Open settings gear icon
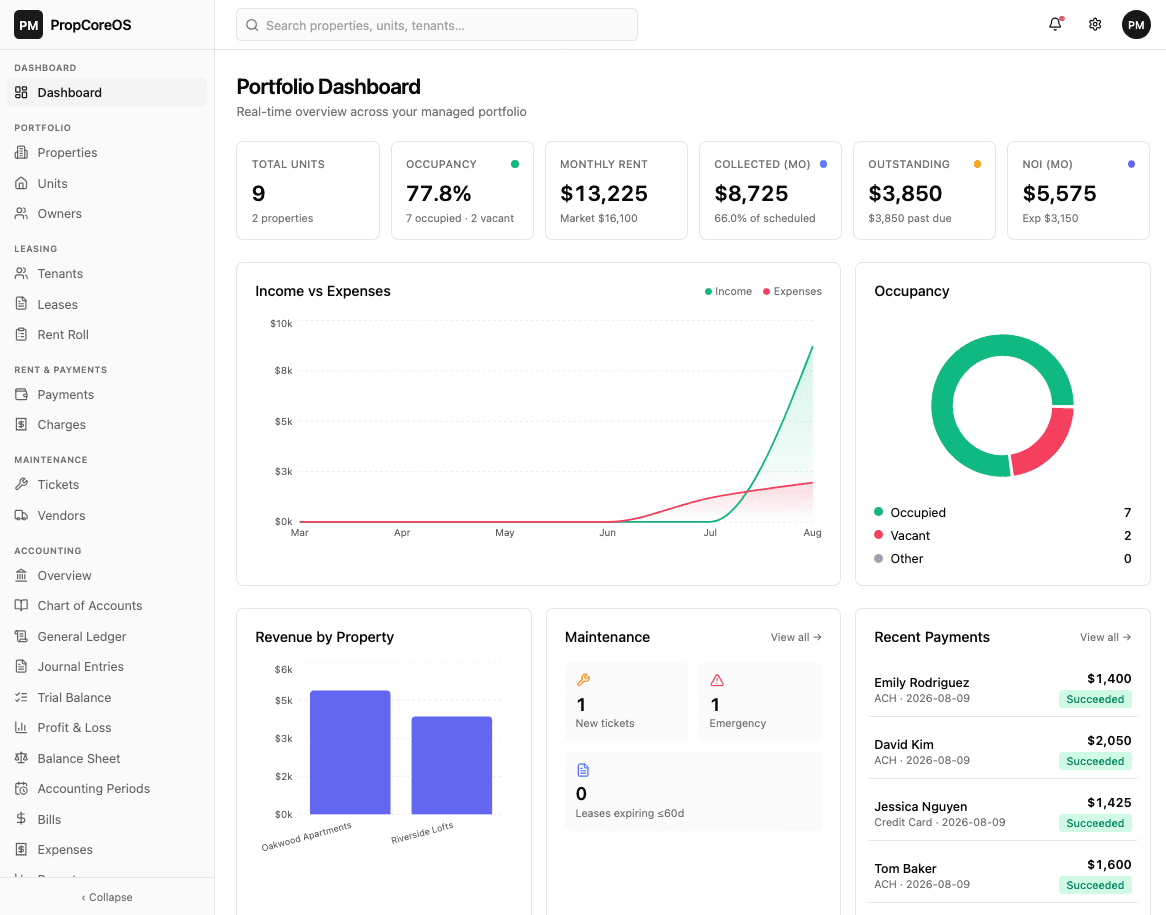Screen dimensions: 1166x915 1095,25
